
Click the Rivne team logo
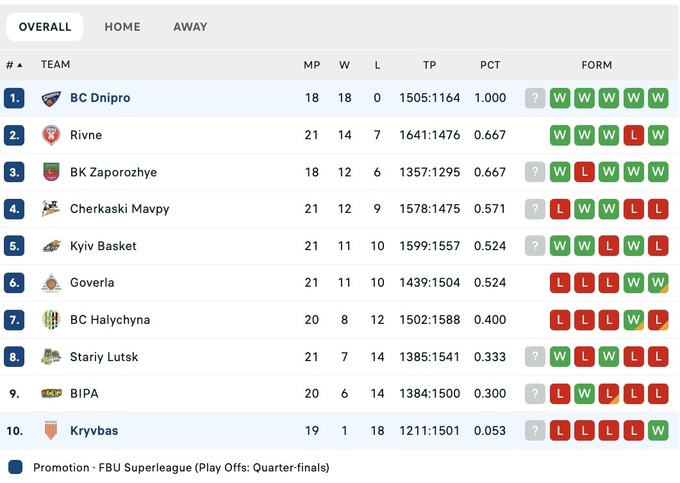[51, 135]
